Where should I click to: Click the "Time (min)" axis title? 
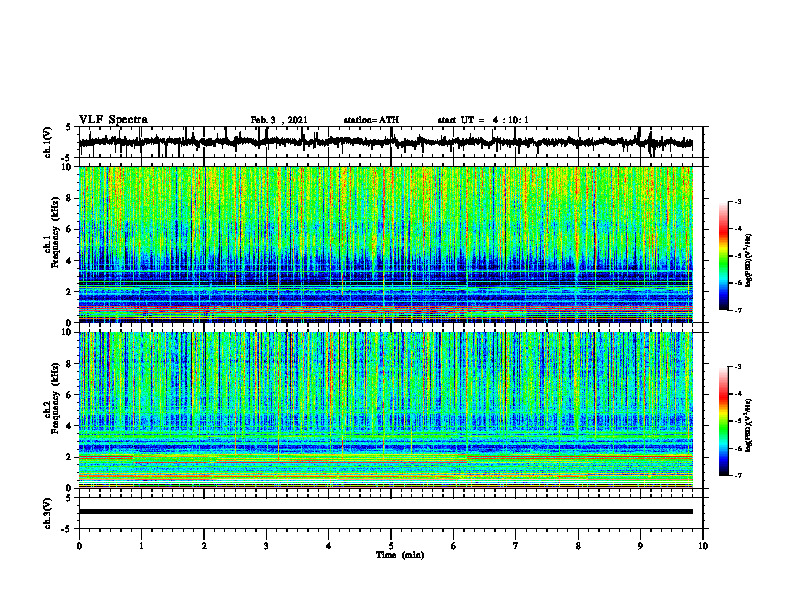(400, 555)
